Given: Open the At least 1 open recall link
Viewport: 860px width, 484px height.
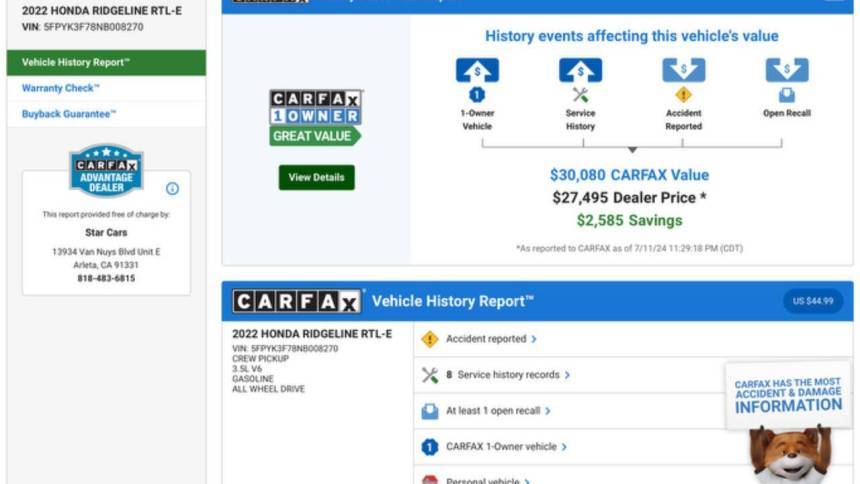Looking at the screenshot, I should pos(493,411).
